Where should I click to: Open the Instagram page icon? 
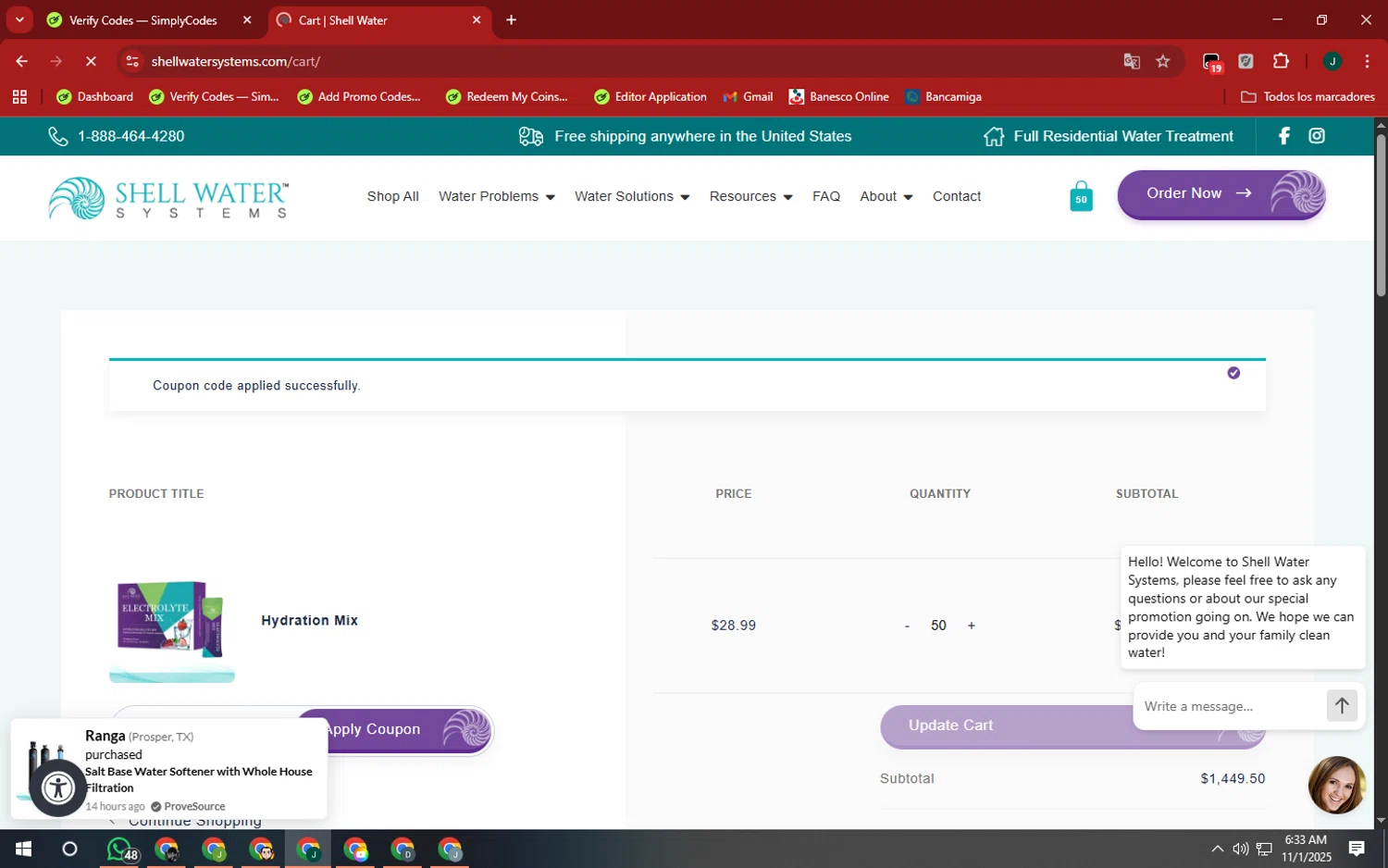tap(1317, 136)
